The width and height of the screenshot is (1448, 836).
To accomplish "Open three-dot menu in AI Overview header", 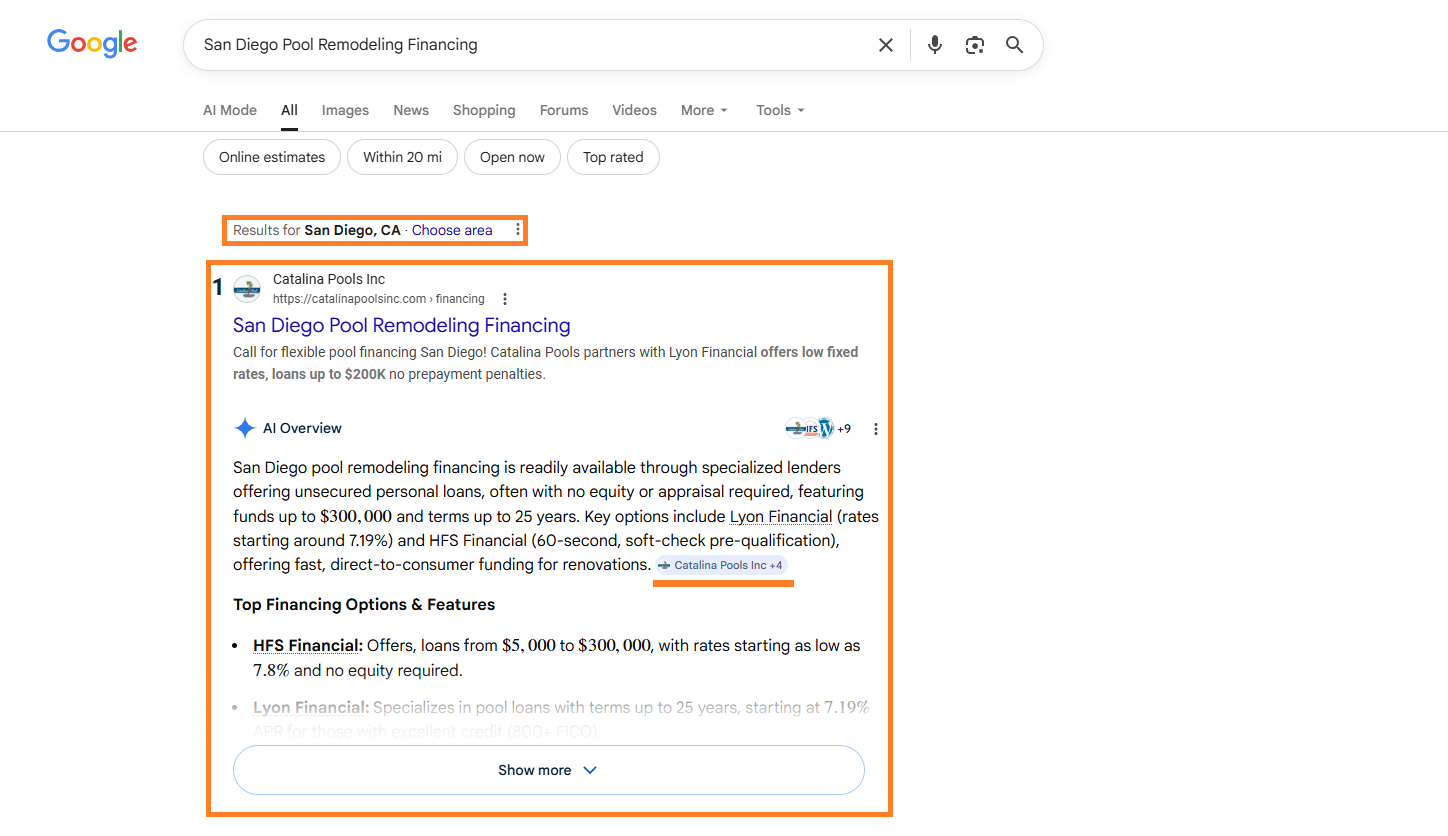I will (876, 429).
